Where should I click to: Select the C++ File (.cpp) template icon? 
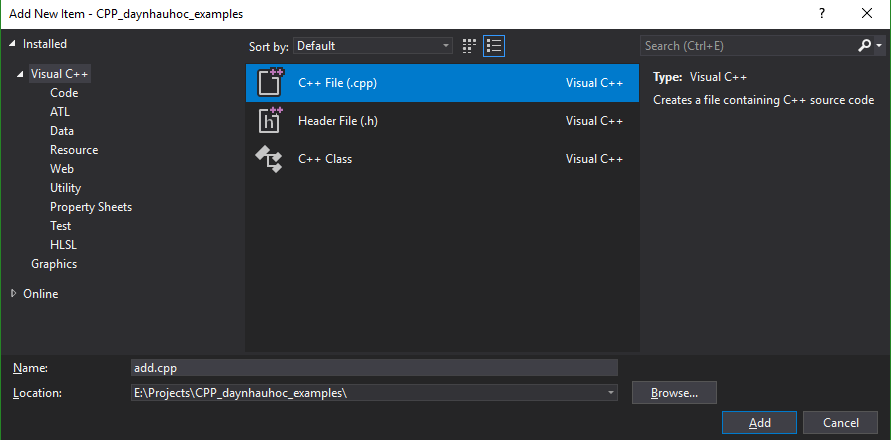(270, 82)
